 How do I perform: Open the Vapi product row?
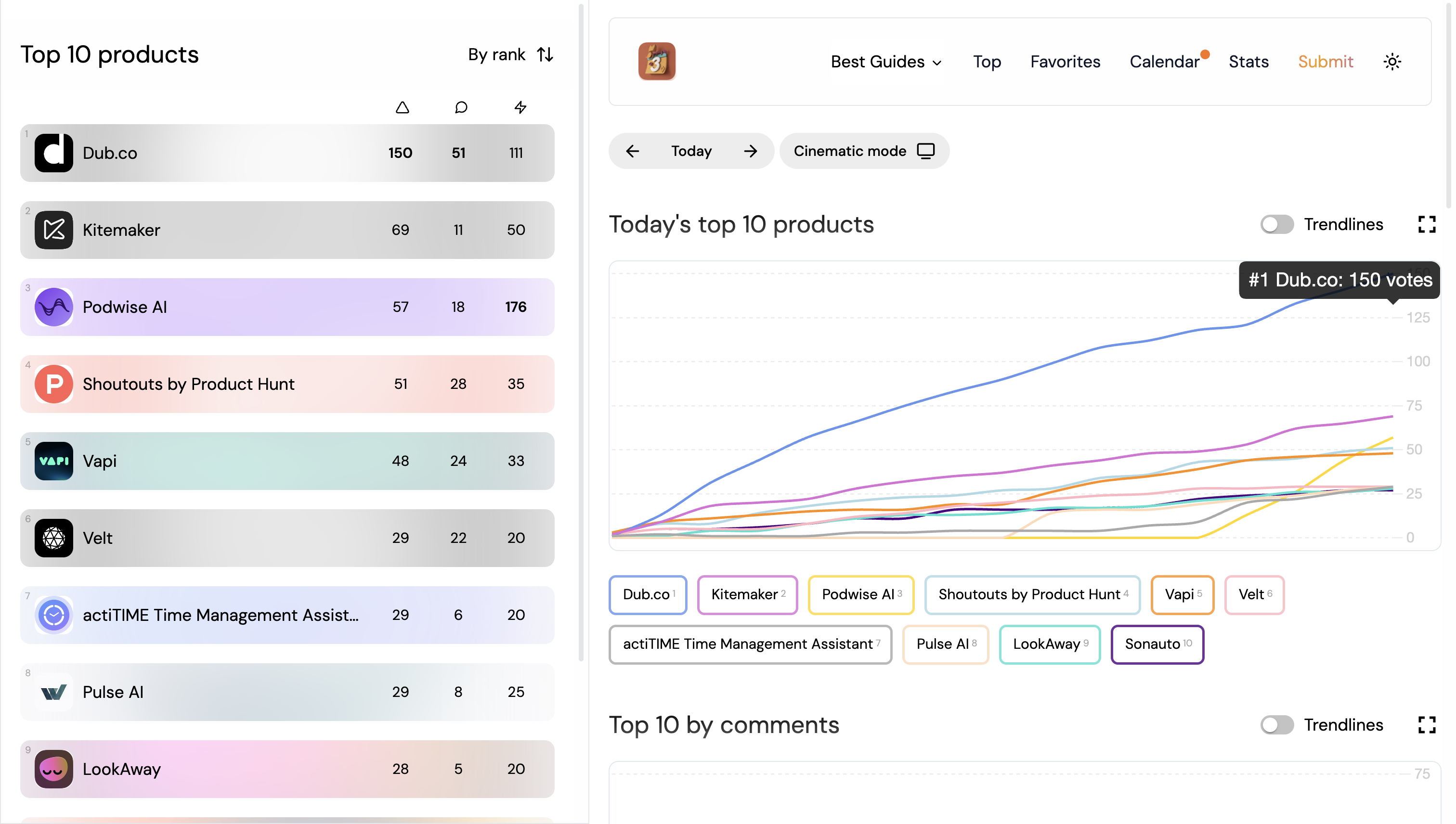click(x=287, y=461)
